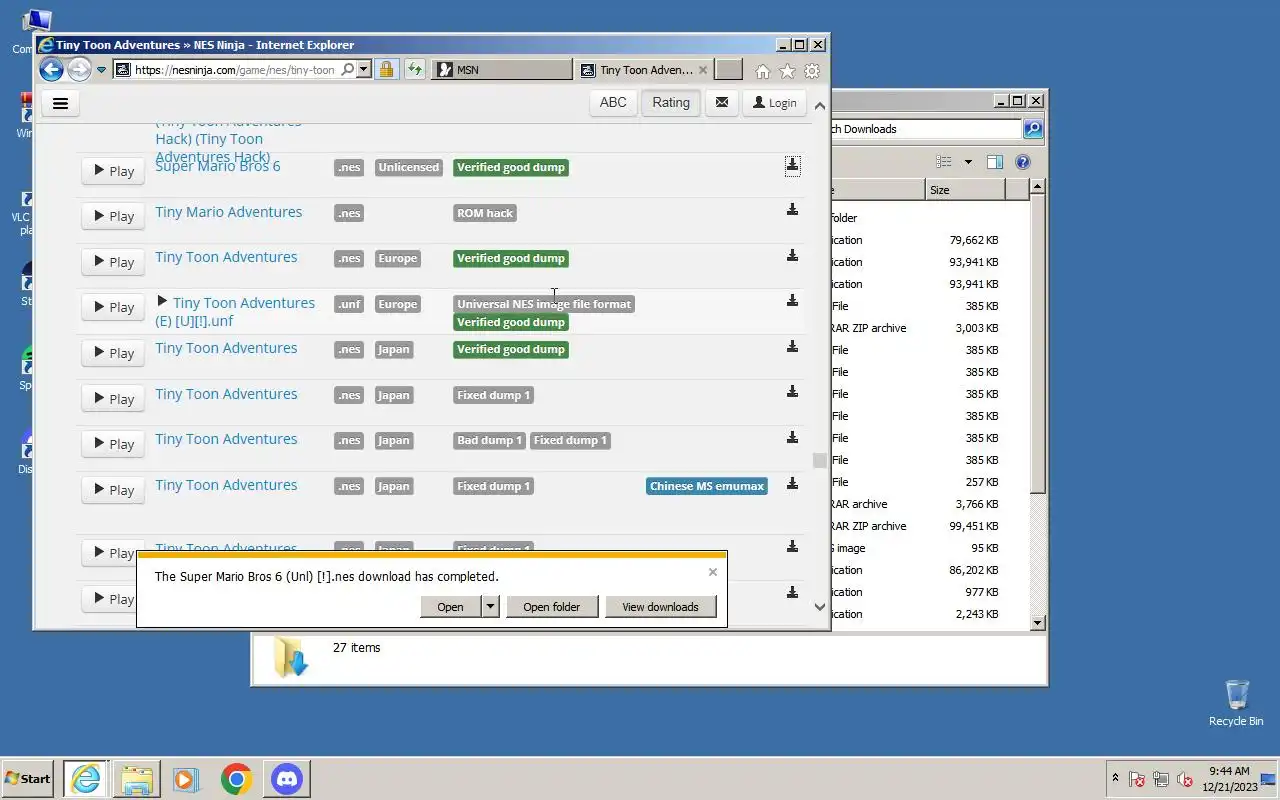The image size is (1280, 800).
Task: Click View downloads button
Action: (x=660, y=606)
